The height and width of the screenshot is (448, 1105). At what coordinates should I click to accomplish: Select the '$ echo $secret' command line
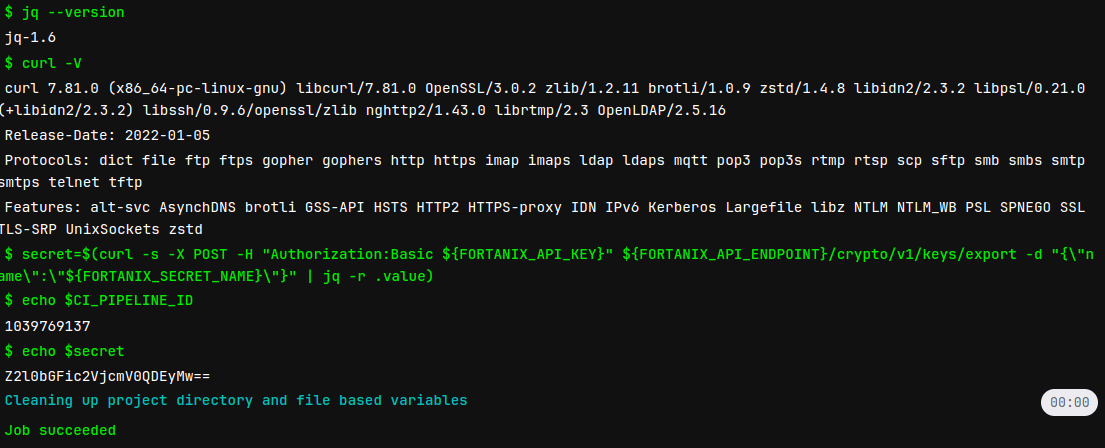pyautogui.click(x=64, y=351)
